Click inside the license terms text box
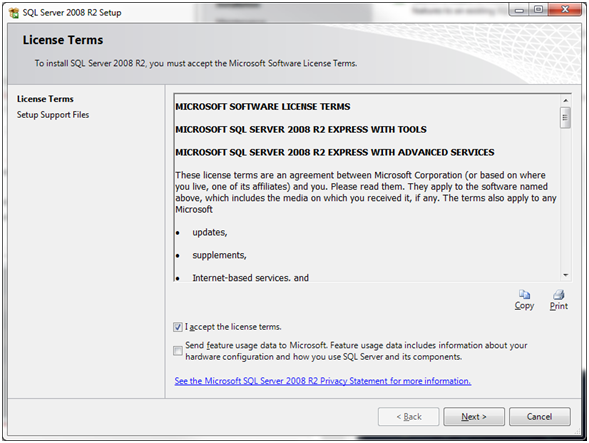Image resolution: width=589 pixels, height=443 pixels. [367, 187]
